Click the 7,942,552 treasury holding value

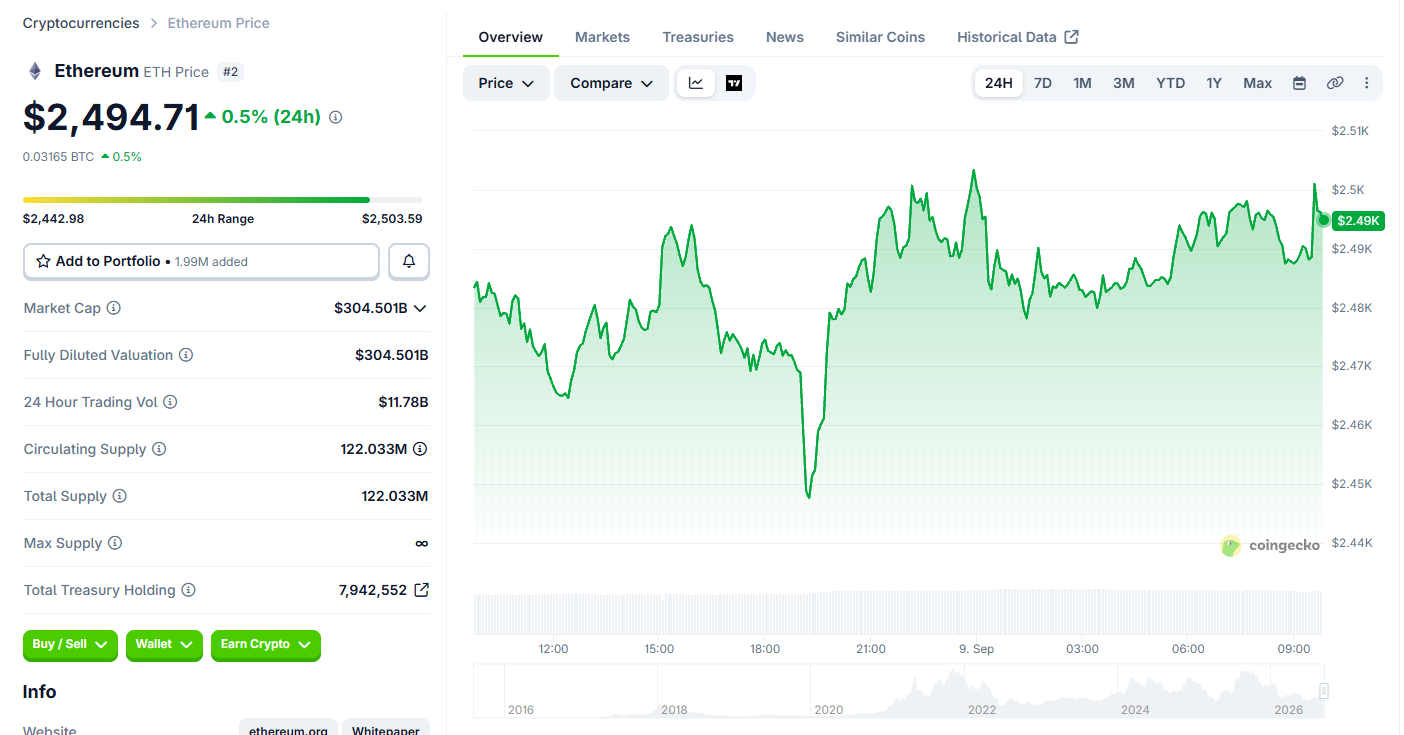click(x=373, y=590)
